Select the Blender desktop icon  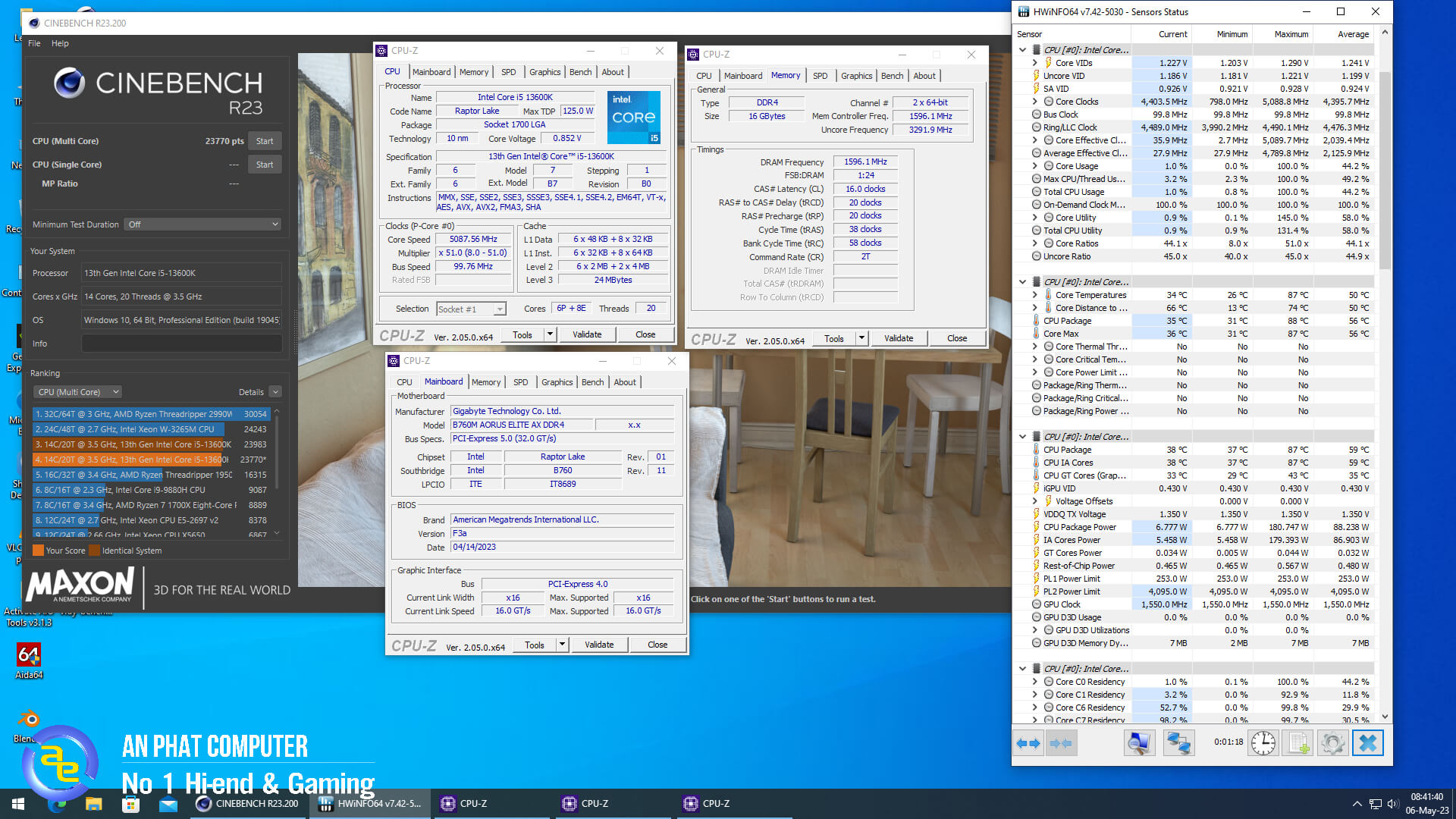pyautogui.click(x=28, y=726)
